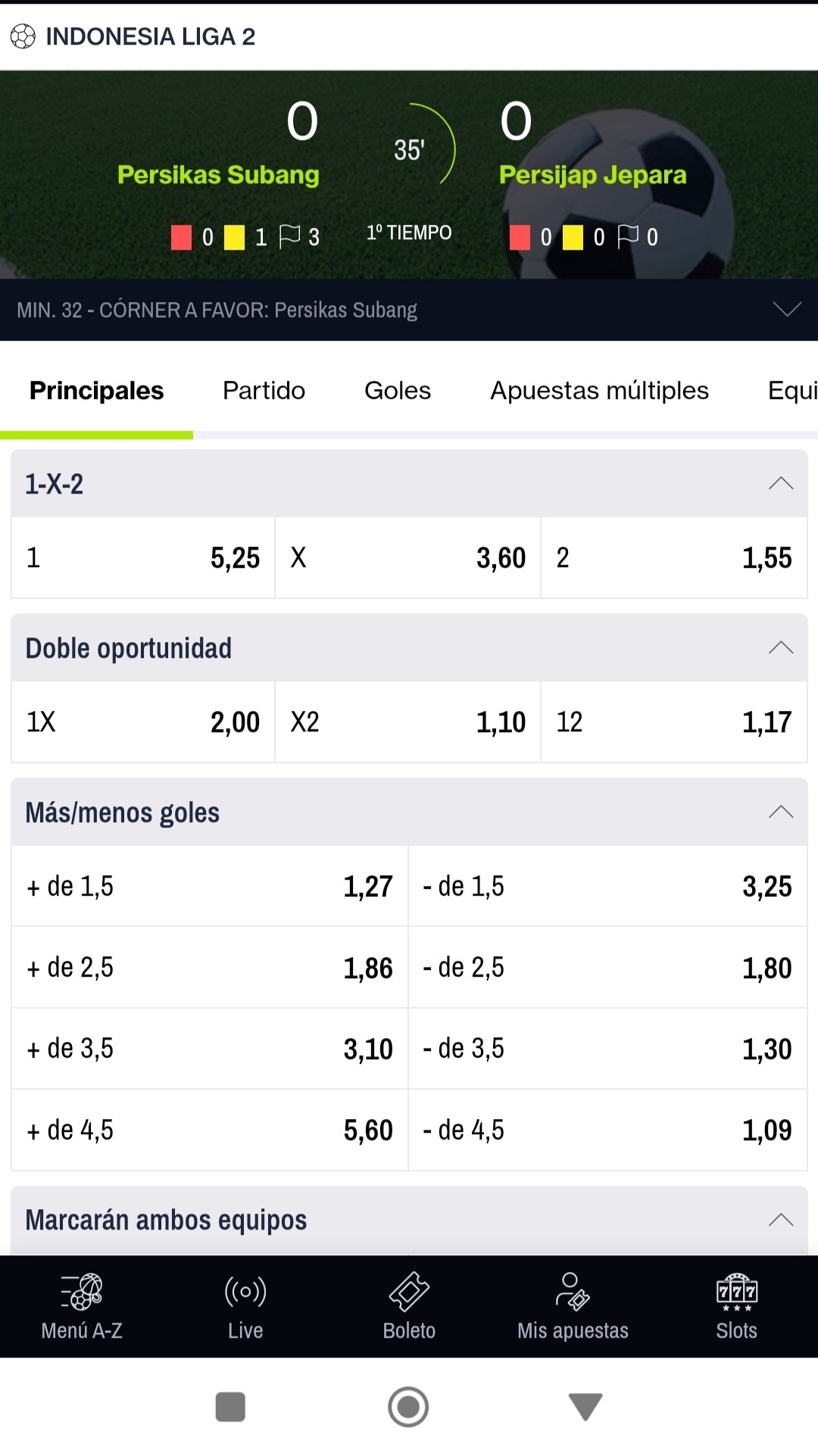818x1456 pixels.
Task: Switch to the Partido tab
Action: tap(264, 391)
